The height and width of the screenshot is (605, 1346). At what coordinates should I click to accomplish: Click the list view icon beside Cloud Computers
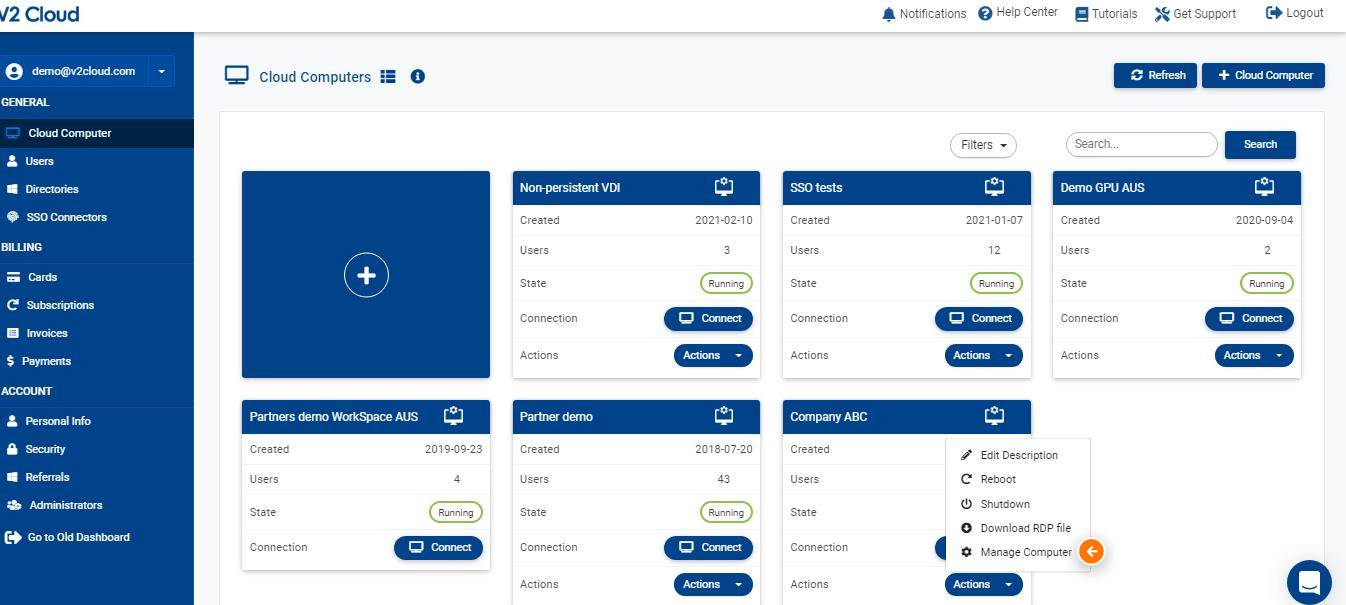coord(388,77)
